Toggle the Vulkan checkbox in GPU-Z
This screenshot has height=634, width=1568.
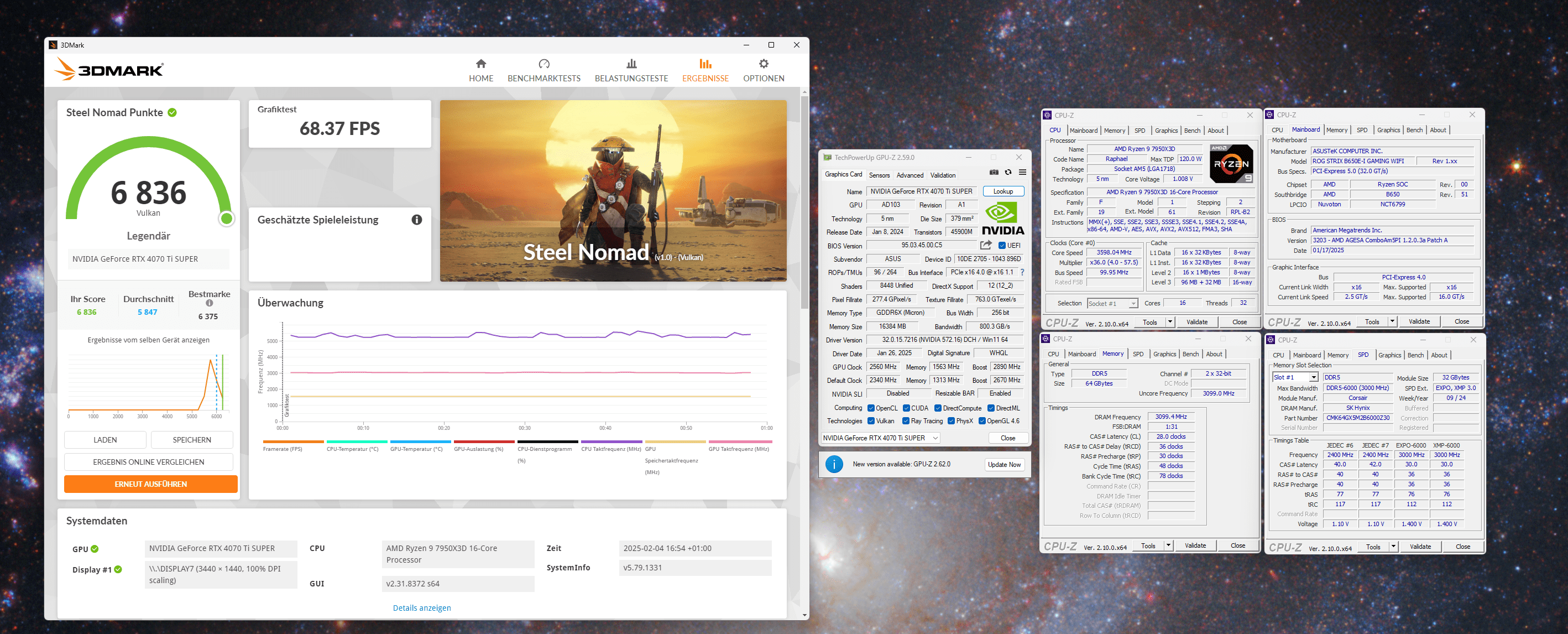pos(871,421)
